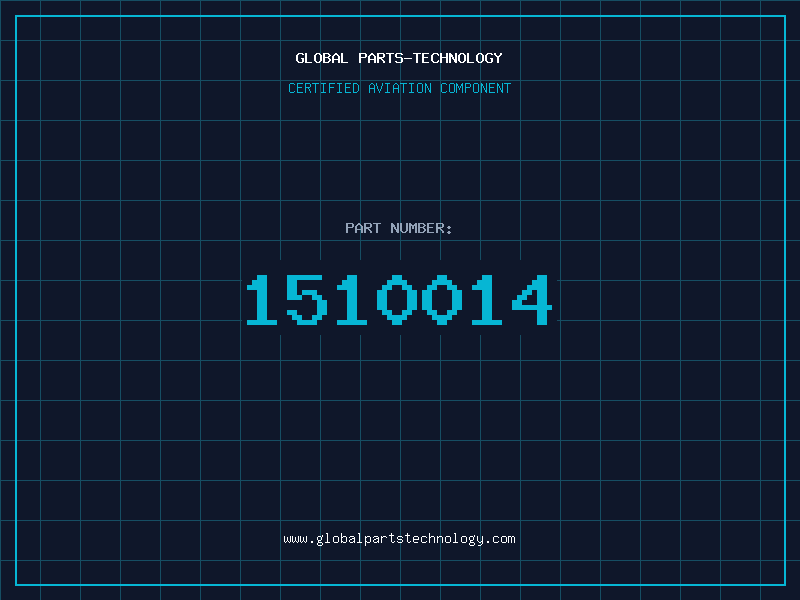The width and height of the screenshot is (800, 600).
Task: Click the GLOBAL PARTS-TECHNOLOGY heading
Action: pyautogui.click(x=399, y=58)
